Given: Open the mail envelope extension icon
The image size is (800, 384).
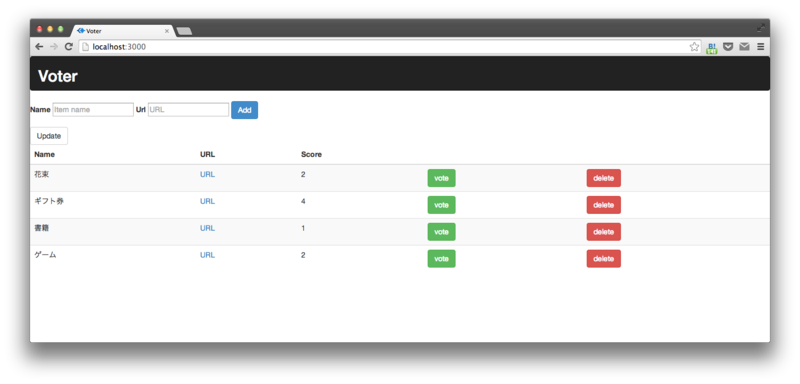Looking at the screenshot, I should 744,47.
